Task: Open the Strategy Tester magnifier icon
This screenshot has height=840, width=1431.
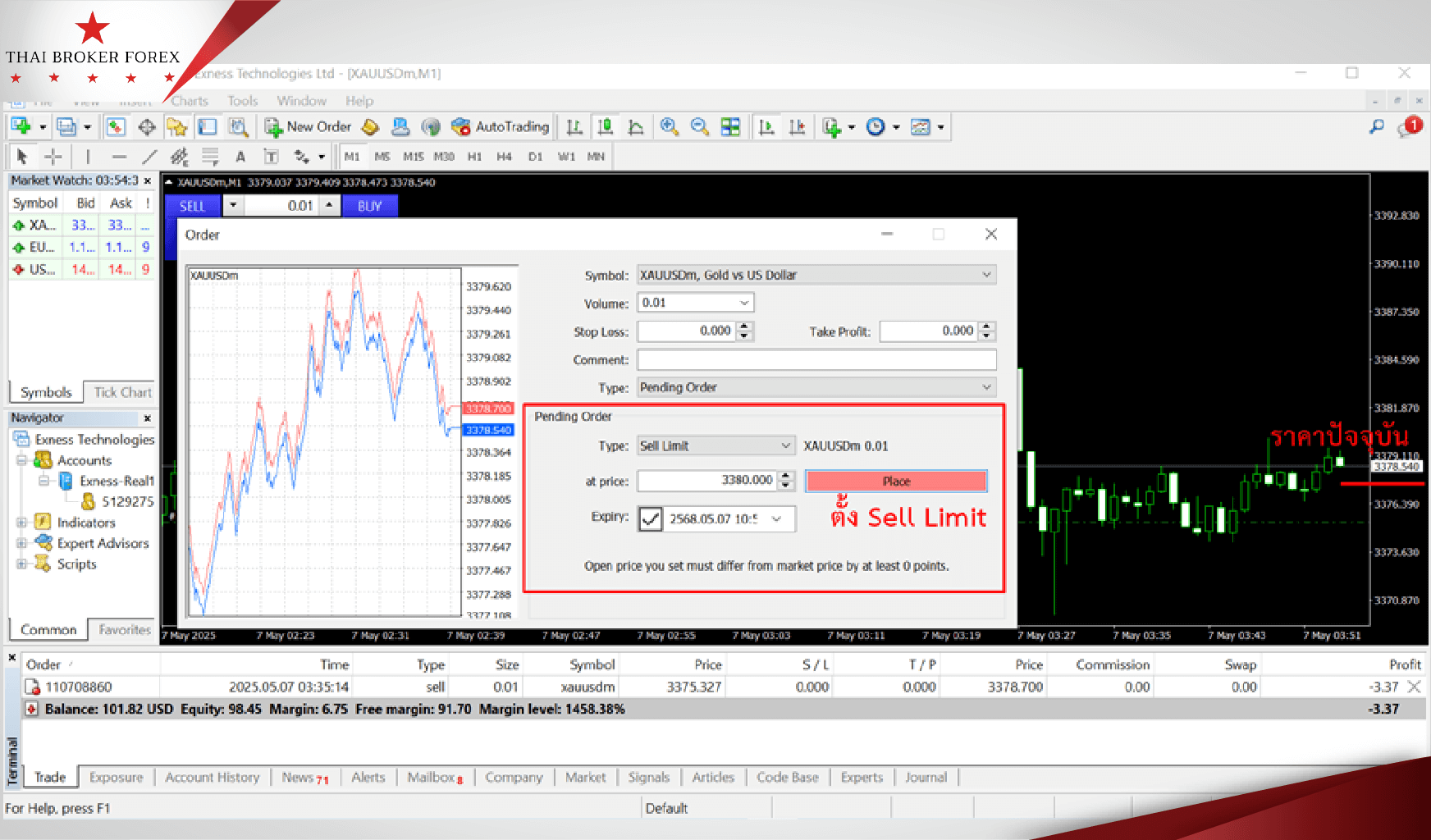Action: pos(238,126)
